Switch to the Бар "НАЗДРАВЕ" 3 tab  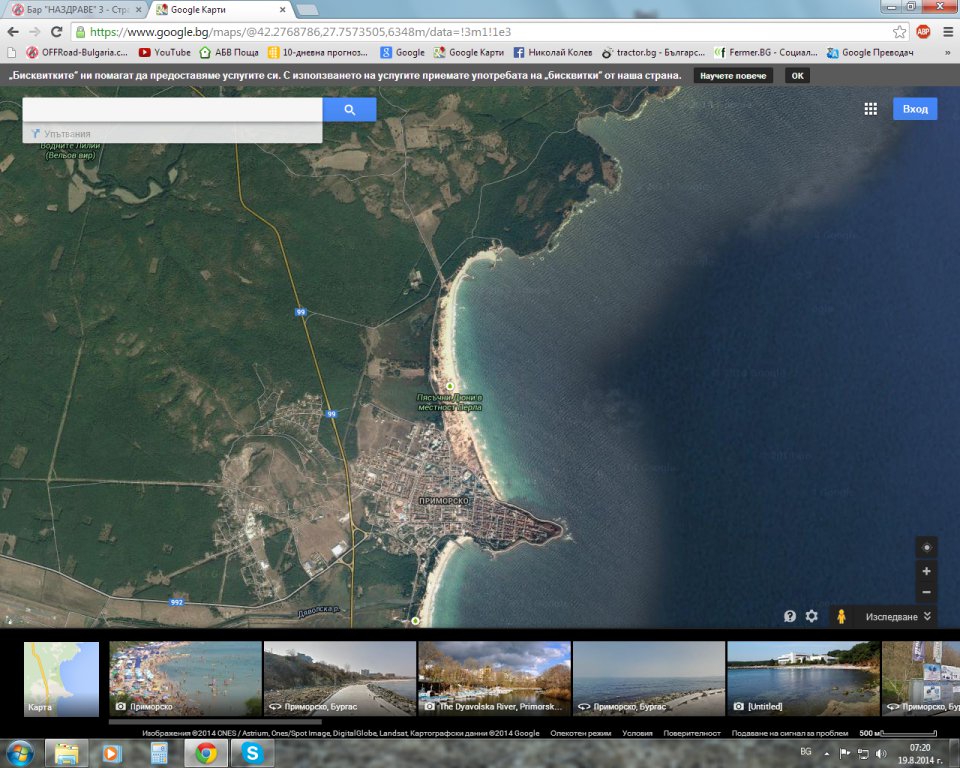tap(75, 9)
